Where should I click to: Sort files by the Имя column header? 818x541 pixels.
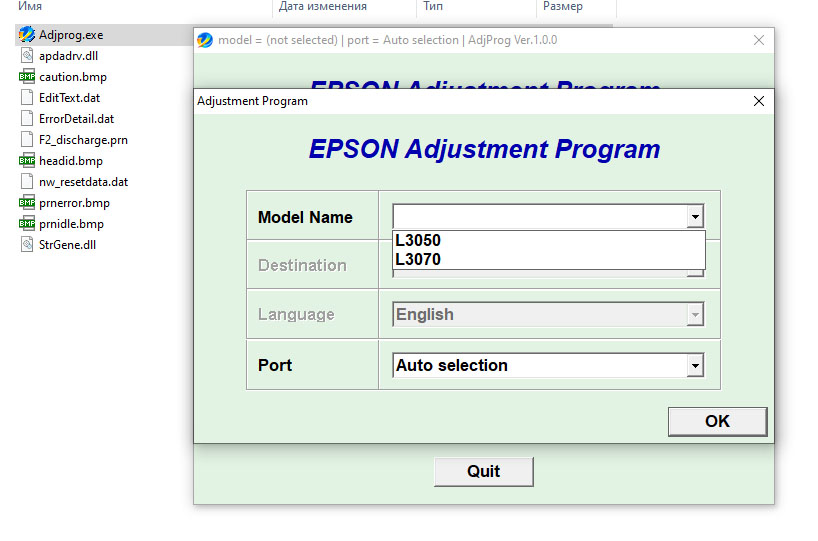click(x=30, y=7)
